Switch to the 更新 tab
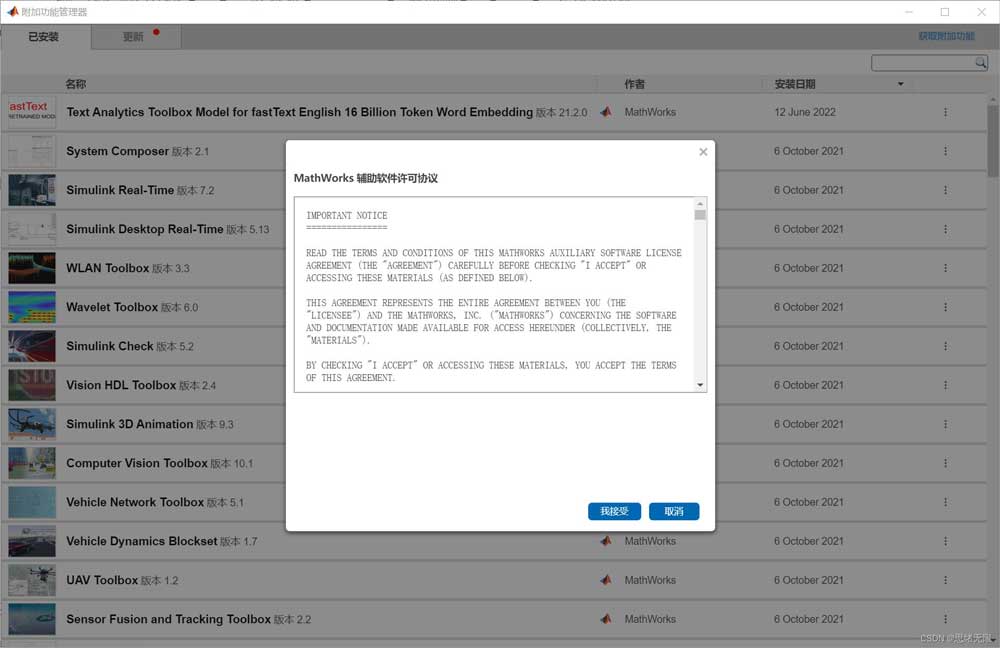 [x=134, y=37]
